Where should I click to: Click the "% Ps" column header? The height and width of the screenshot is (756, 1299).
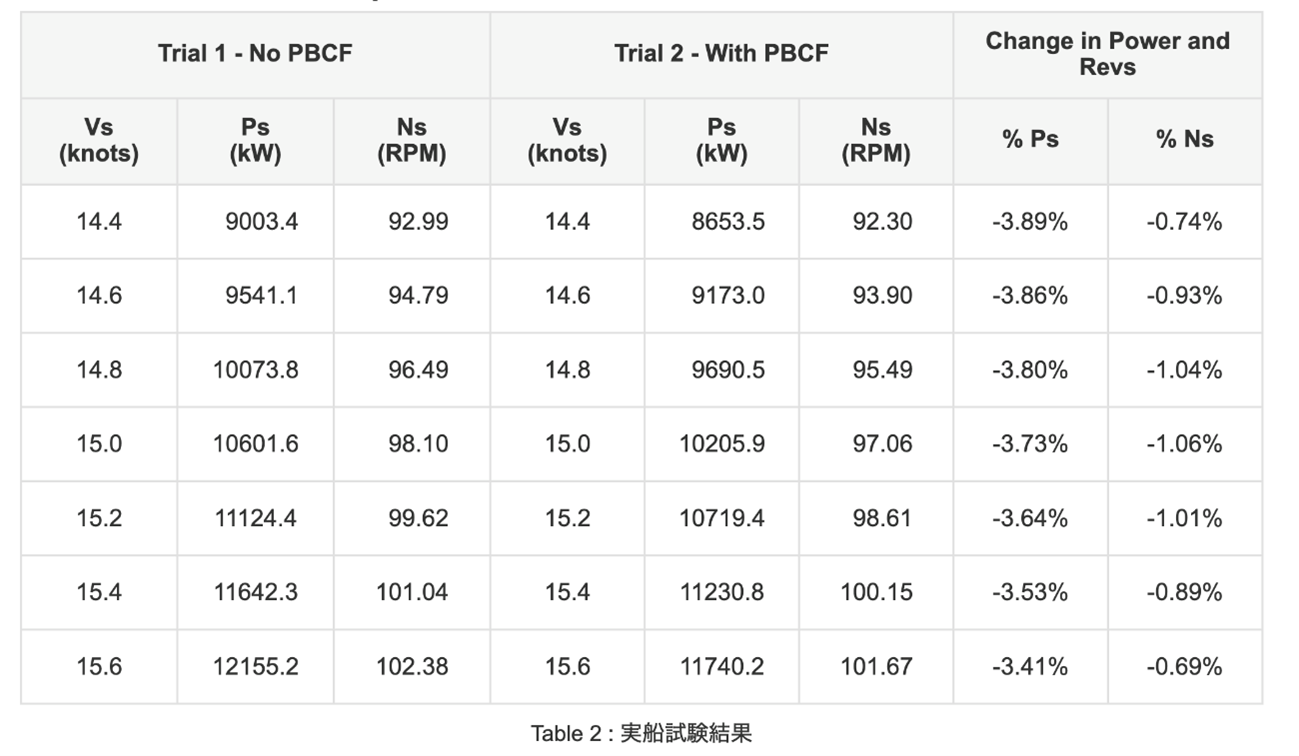coord(1030,140)
